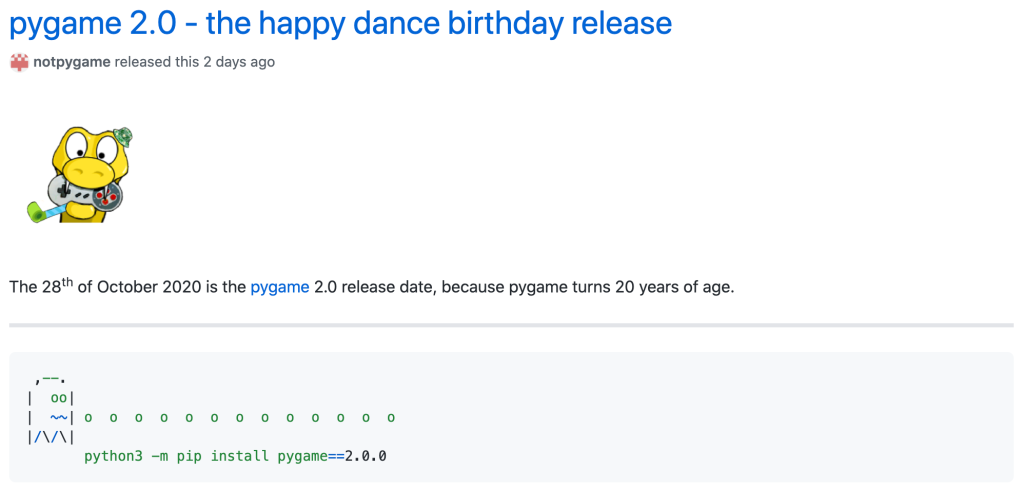This screenshot has width=1024, height=490.
Task: Click 'python3' in the install command
Action: (113, 456)
